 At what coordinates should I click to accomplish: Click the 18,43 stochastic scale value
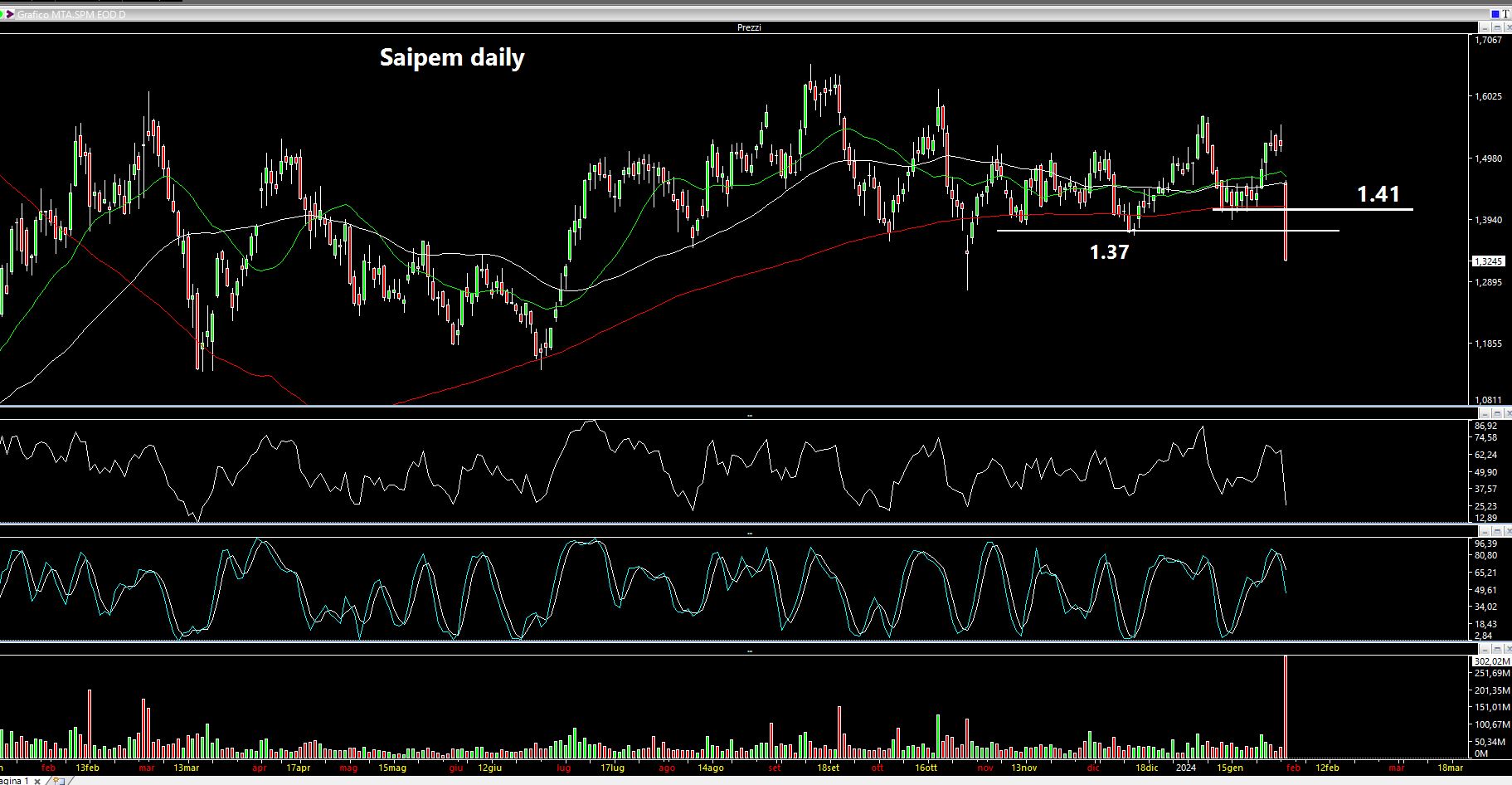point(1487,624)
